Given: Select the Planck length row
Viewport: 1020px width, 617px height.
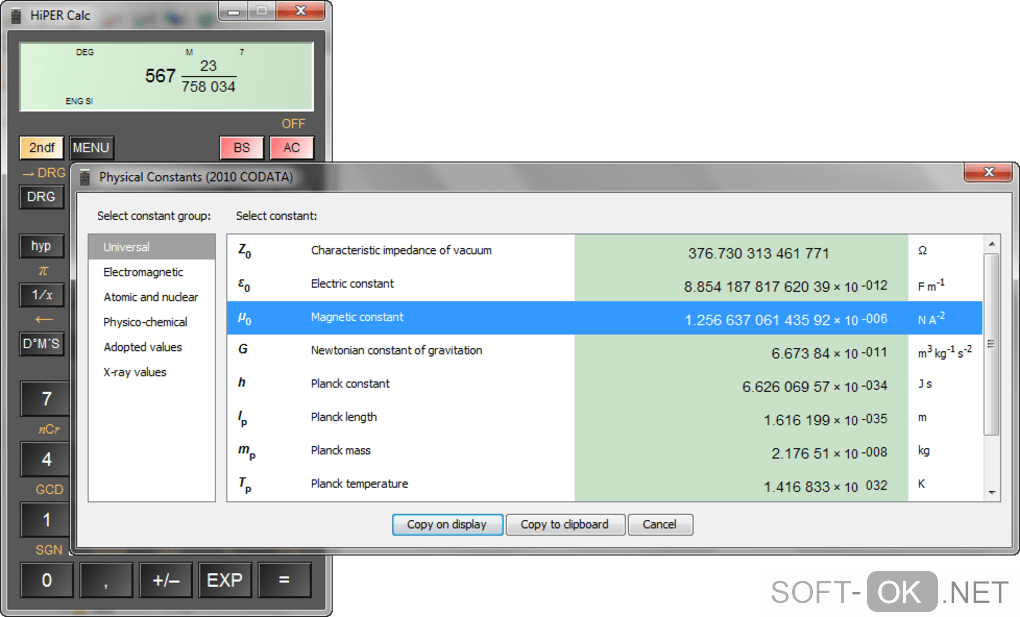Looking at the screenshot, I should pyautogui.click(x=604, y=418).
